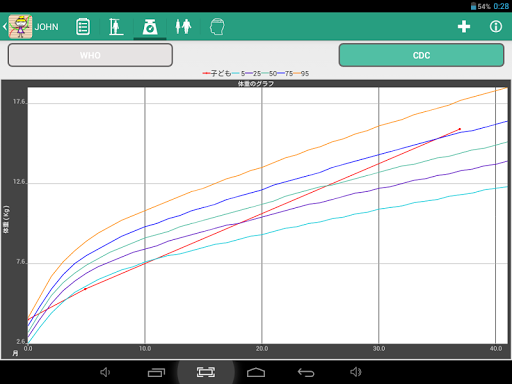Tap the screenshot capture button in navbar
The height and width of the screenshot is (384, 512).
point(206,372)
